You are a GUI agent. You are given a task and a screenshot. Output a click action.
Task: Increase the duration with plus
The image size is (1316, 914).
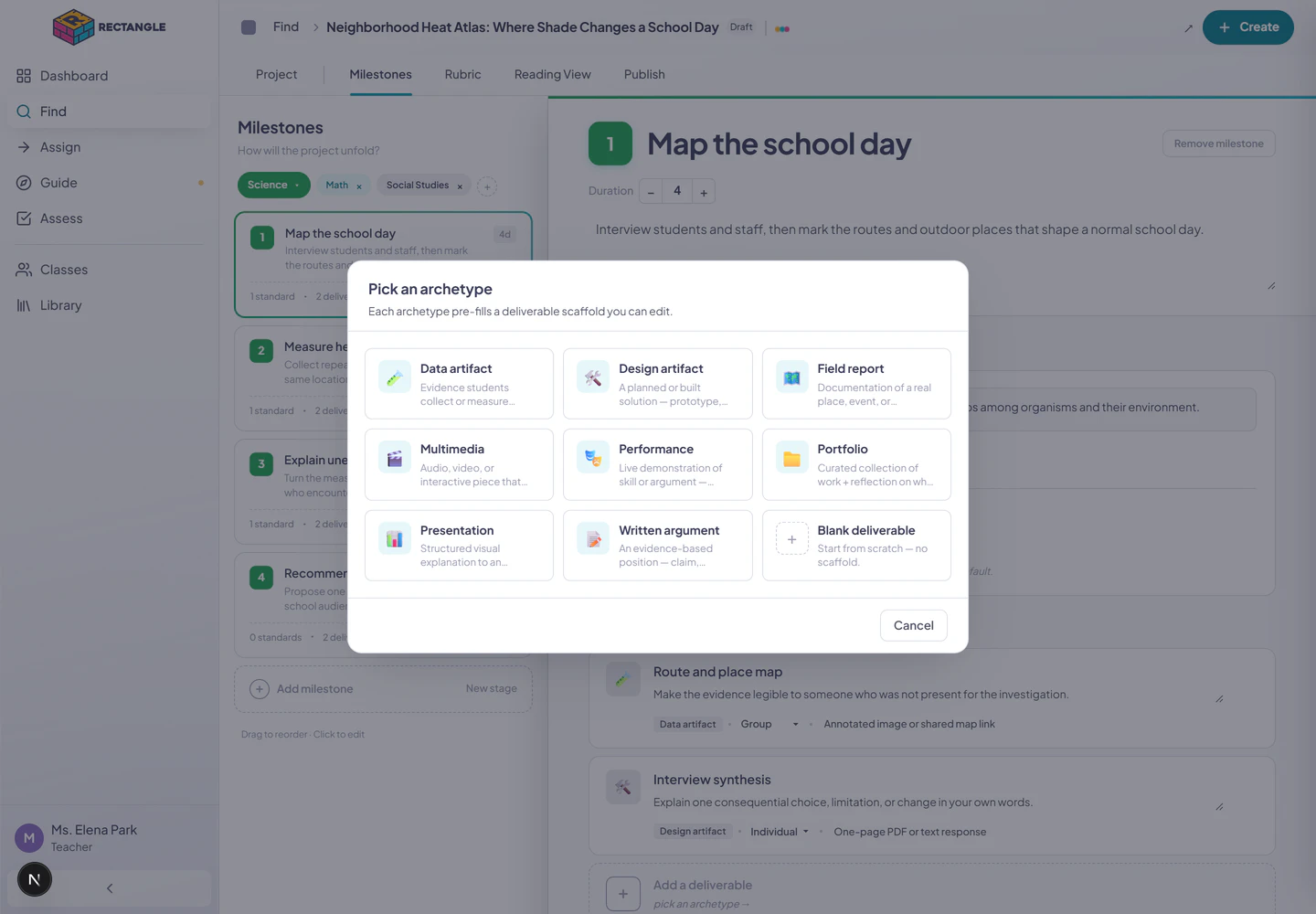click(x=704, y=192)
